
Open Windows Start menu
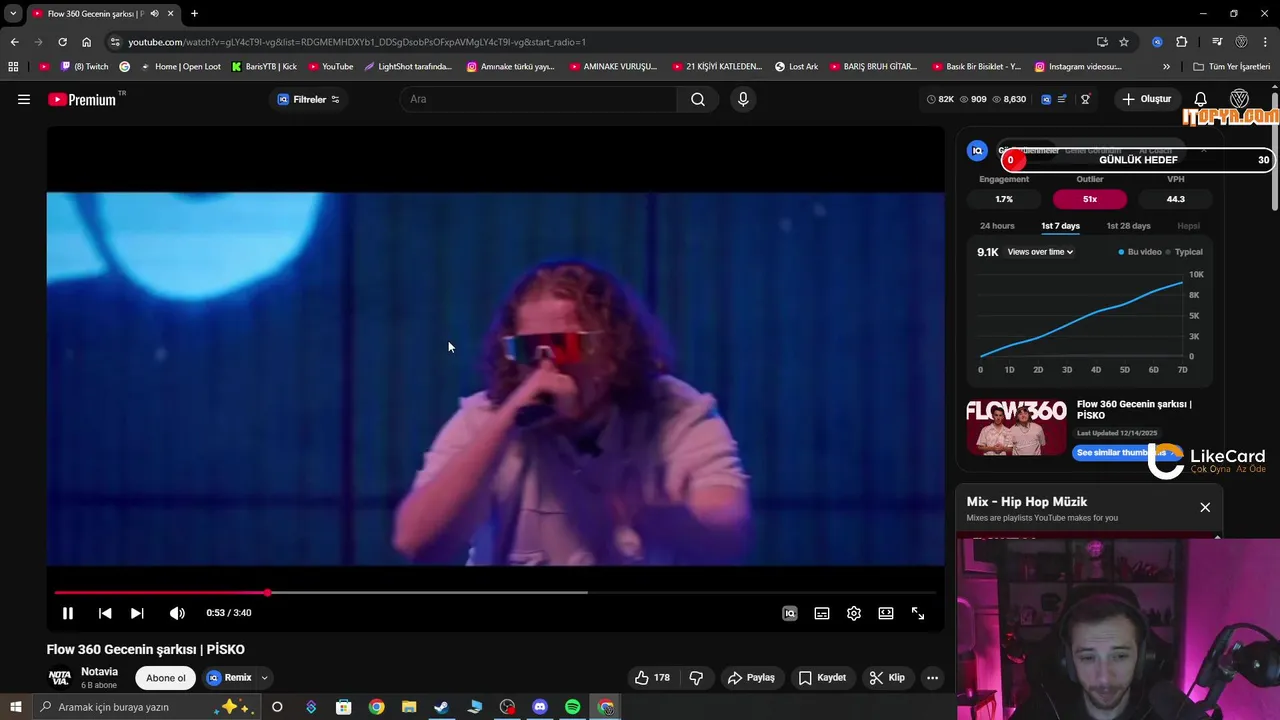click(x=16, y=707)
